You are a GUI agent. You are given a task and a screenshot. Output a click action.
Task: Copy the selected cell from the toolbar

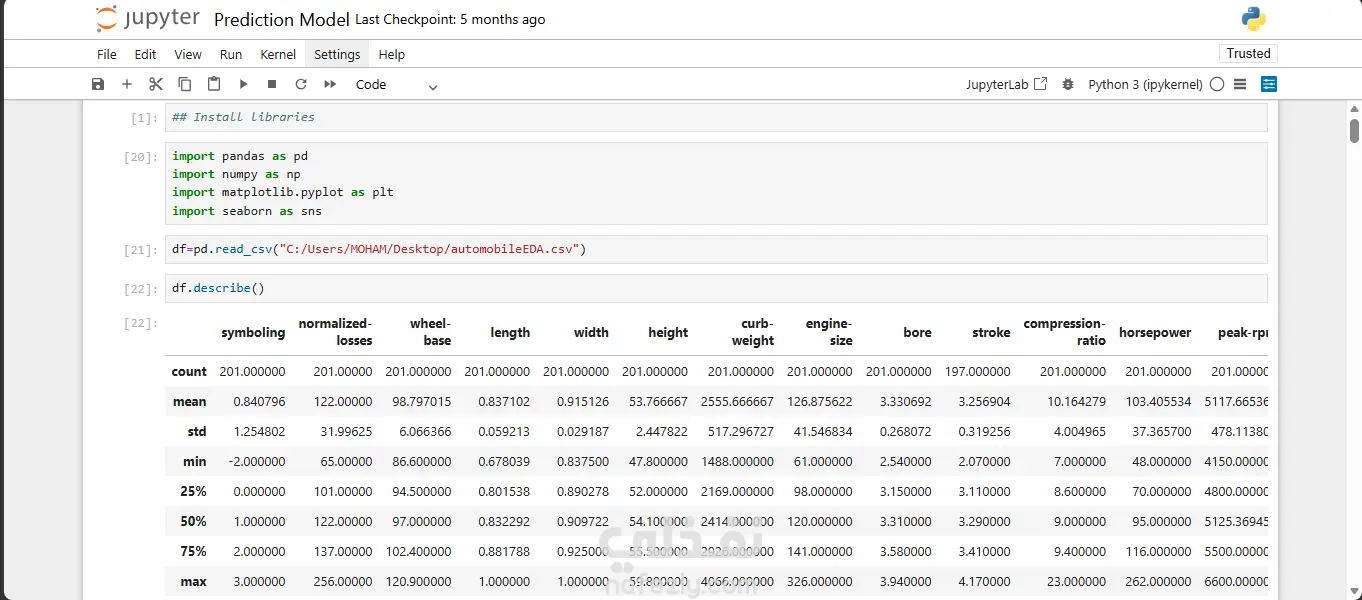[x=185, y=85]
